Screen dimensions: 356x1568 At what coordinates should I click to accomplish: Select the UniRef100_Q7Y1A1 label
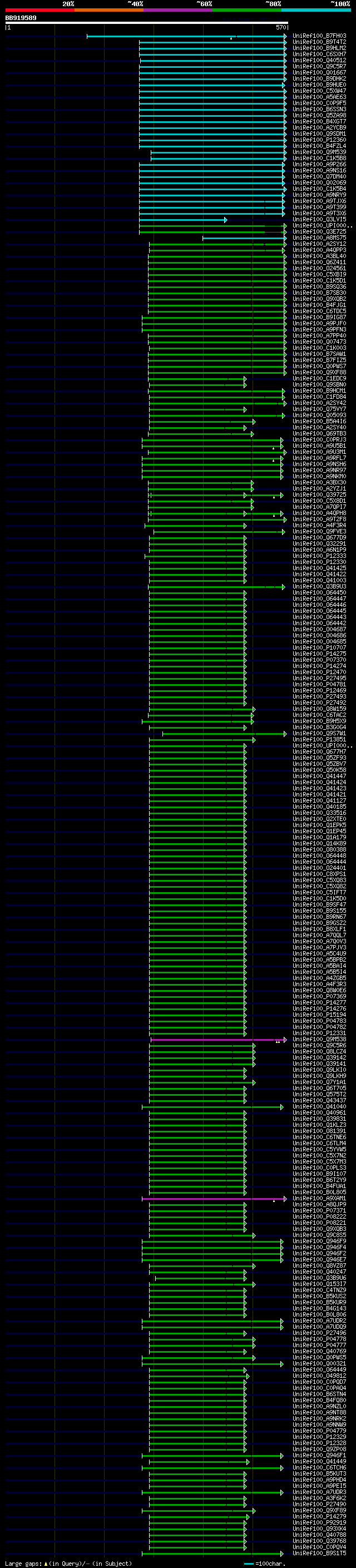point(319,1082)
